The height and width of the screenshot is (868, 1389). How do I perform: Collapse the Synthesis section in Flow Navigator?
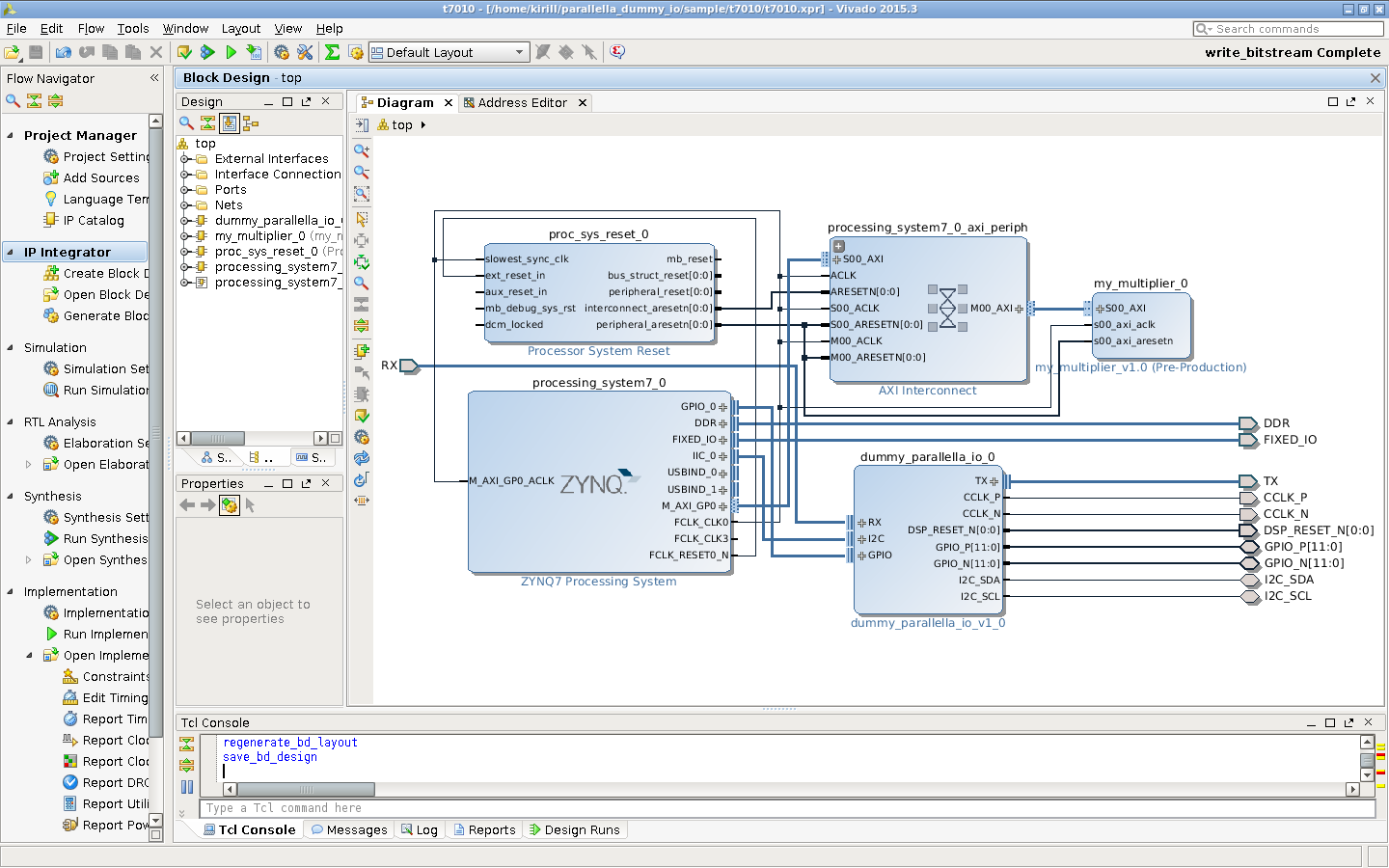point(11,497)
